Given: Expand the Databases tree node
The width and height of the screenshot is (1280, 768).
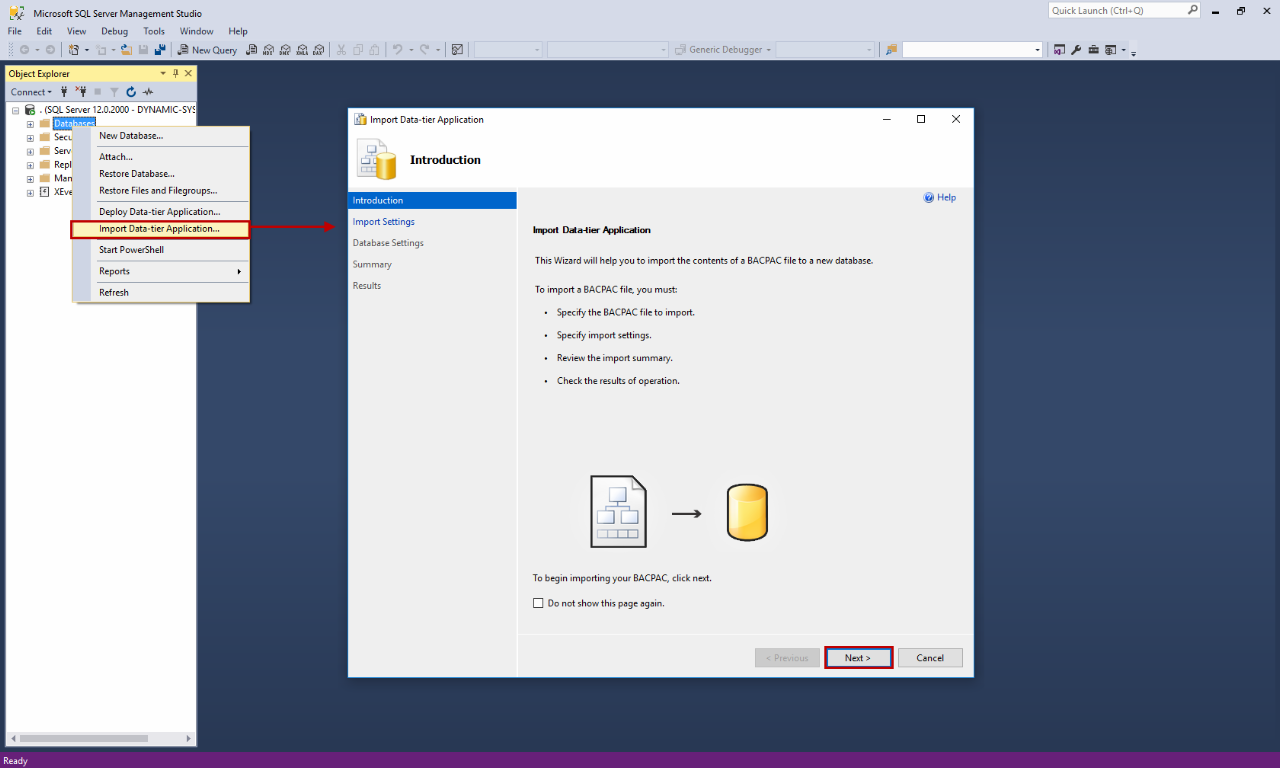Looking at the screenshot, I should pyautogui.click(x=30, y=124).
